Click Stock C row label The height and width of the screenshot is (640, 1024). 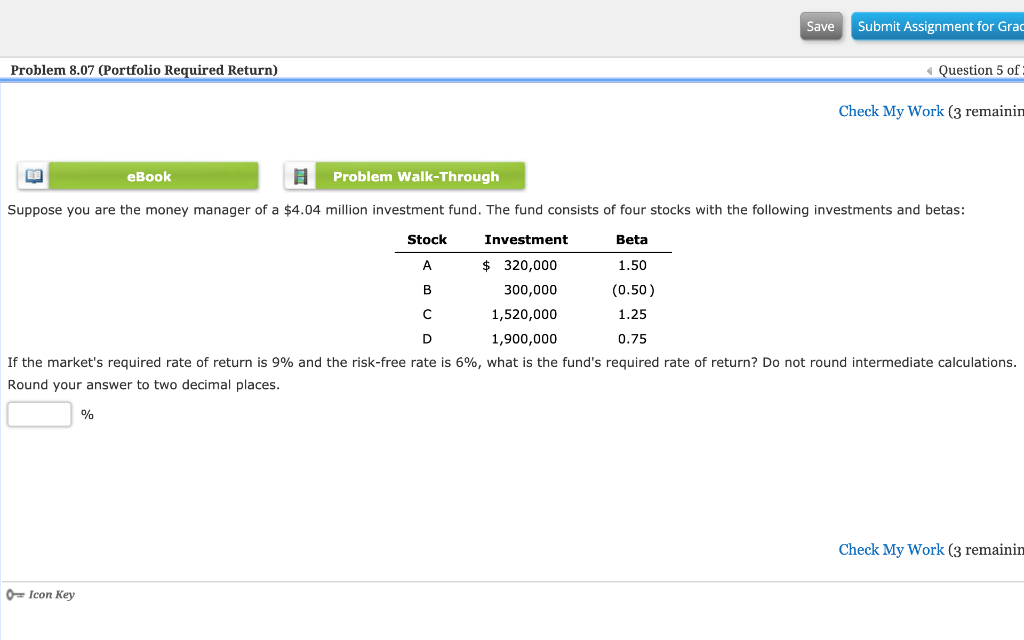(427, 315)
